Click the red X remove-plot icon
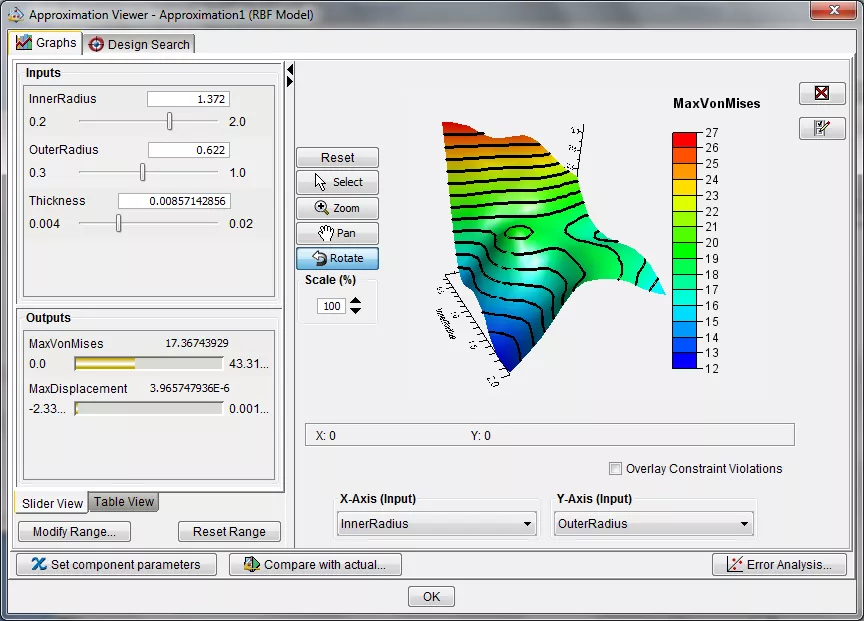Screen dimensions: 864x621 point(821,93)
